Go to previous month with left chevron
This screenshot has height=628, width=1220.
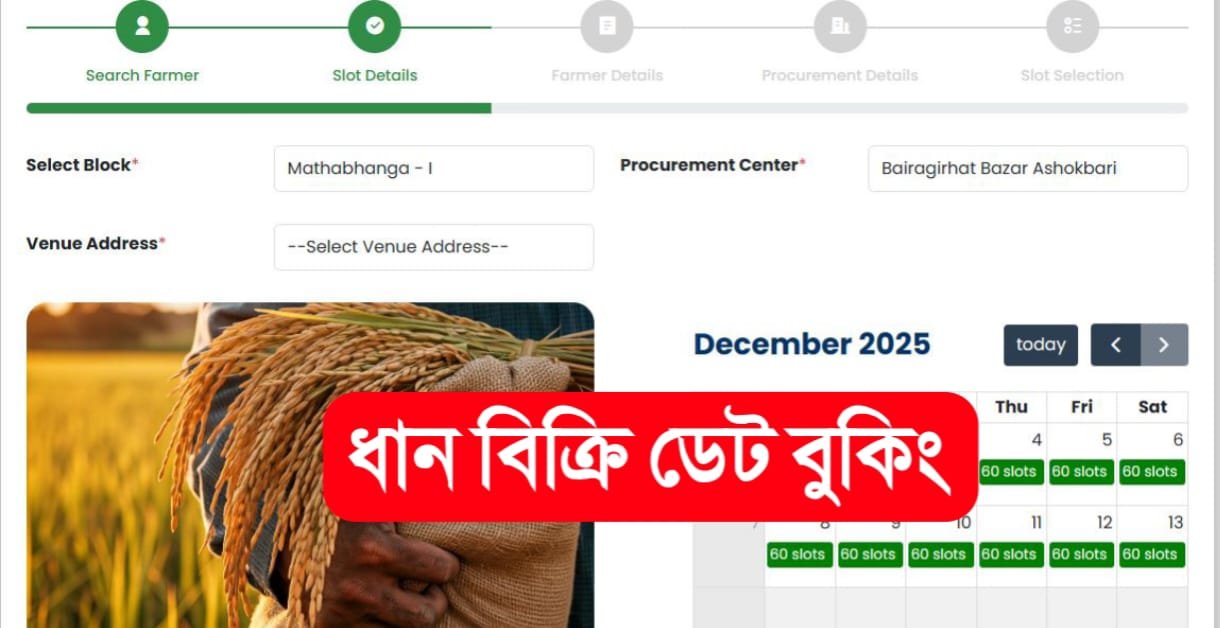(x=1116, y=345)
